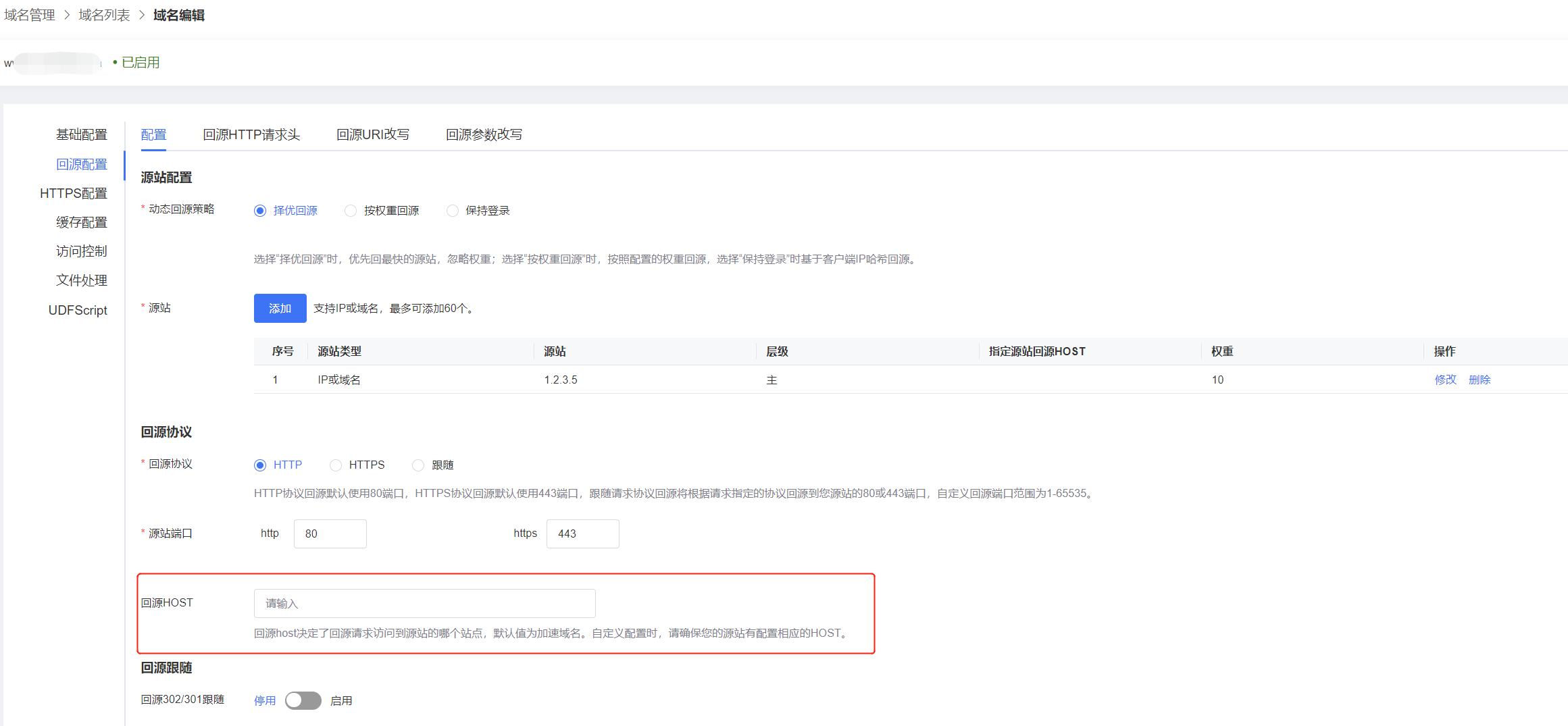
Task: Go to 域名列表 in breadcrumb
Action: pyautogui.click(x=104, y=15)
